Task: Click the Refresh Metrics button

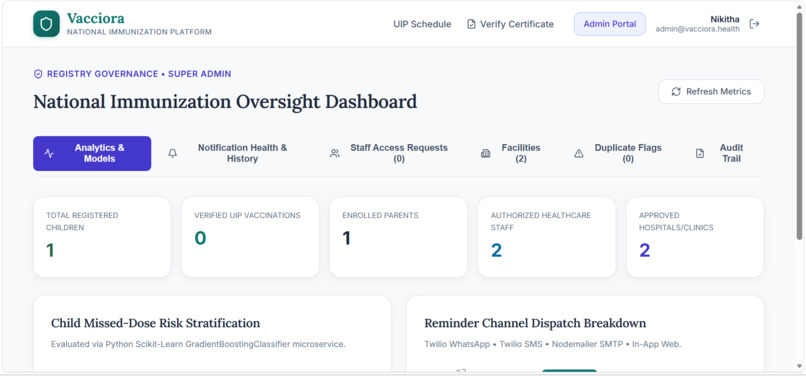Action: point(711,92)
